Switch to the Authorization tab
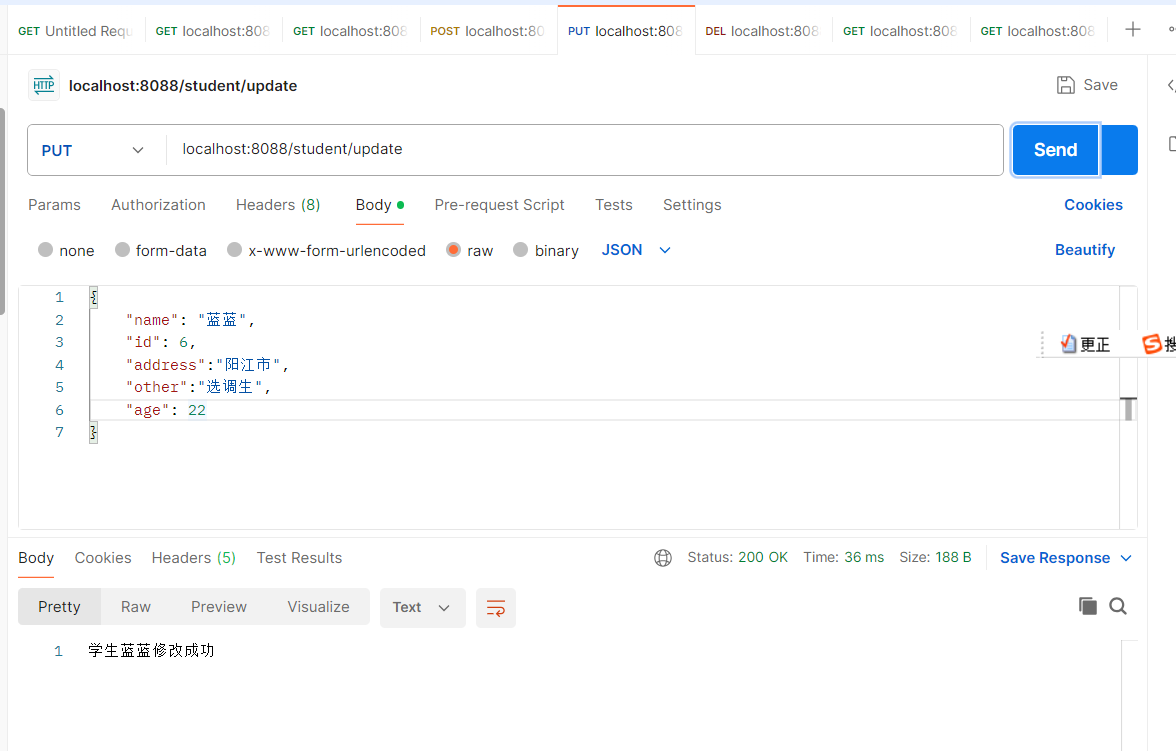The height and width of the screenshot is (751, 1176). coord(158,205)
